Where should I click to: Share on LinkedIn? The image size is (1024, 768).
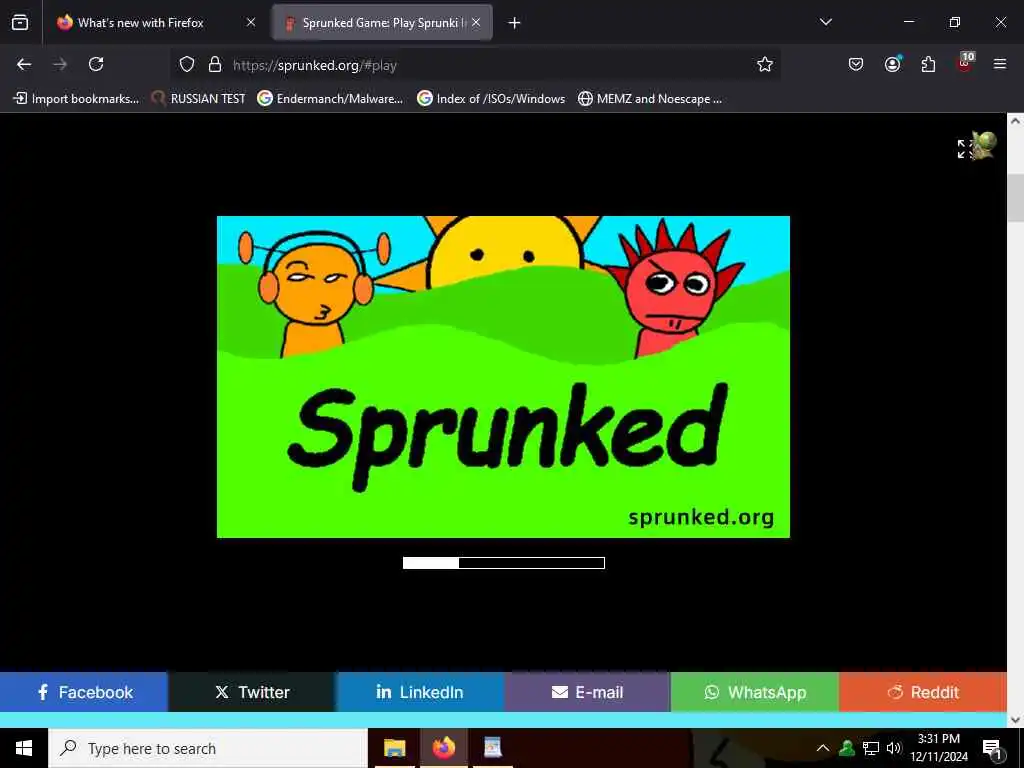[x=420, y=692]
